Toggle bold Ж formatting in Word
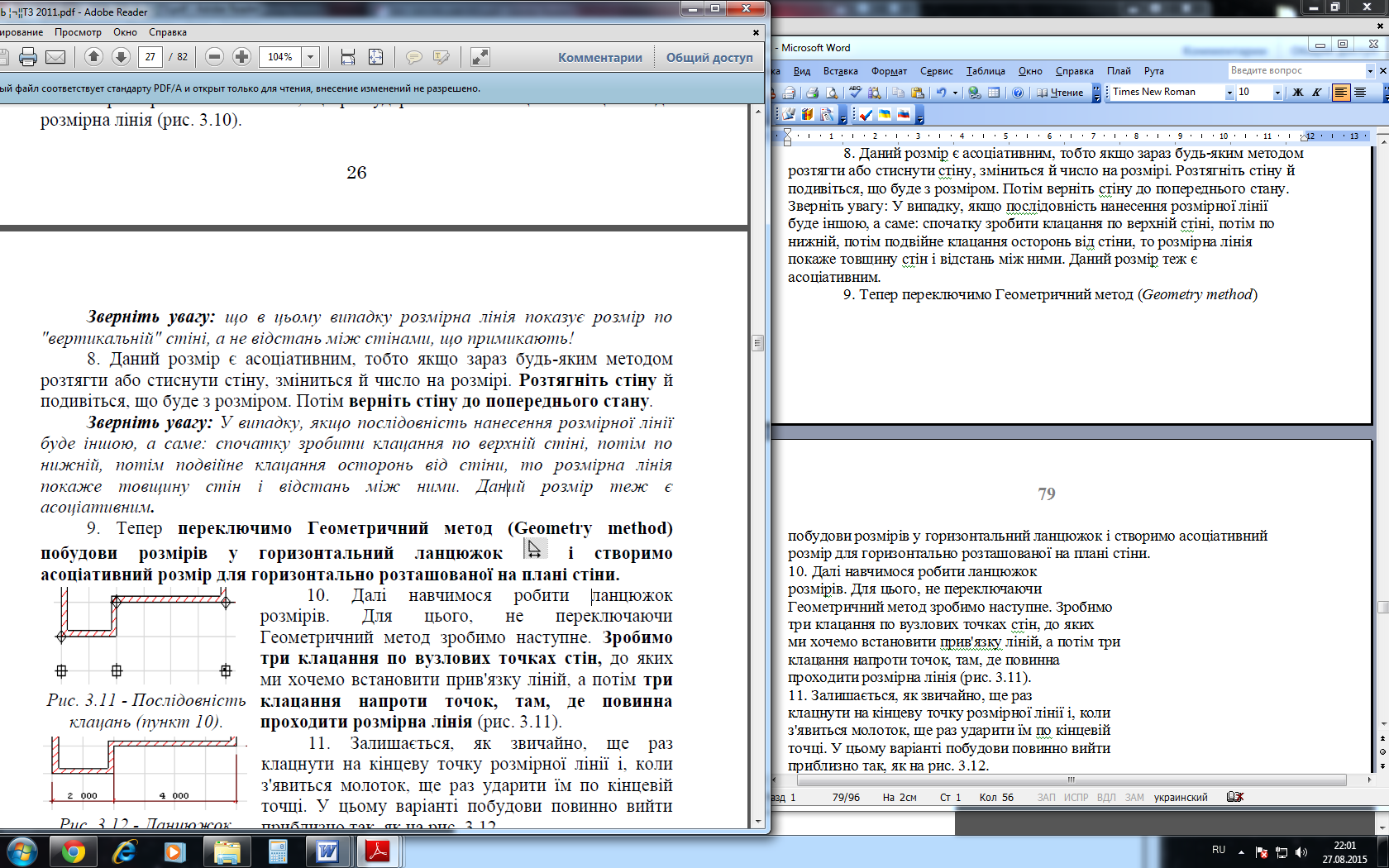The width and height of the screenshot is (1389, 868). pyautogui.click(x=1298, y=93)
